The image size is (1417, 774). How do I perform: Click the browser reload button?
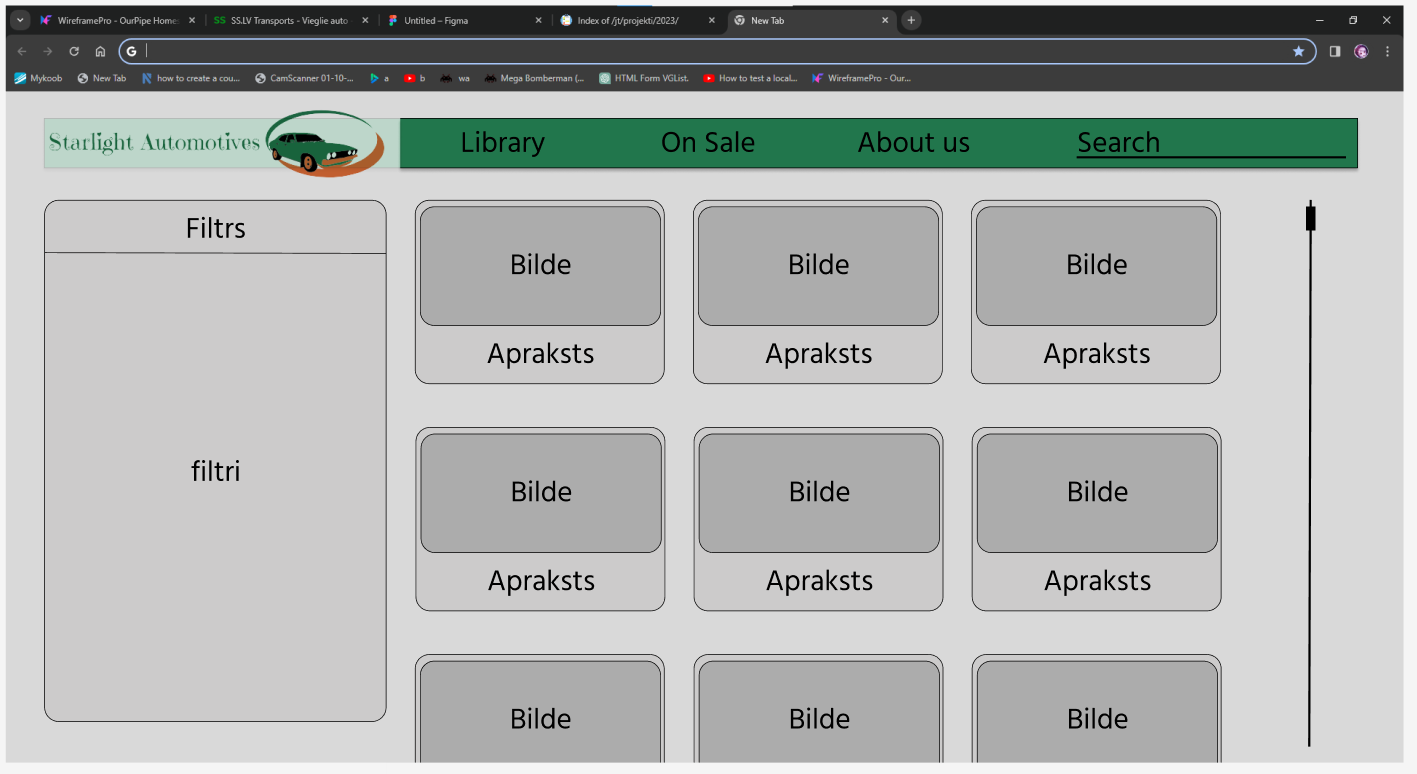pyautogui.click(x=74, y=51)
